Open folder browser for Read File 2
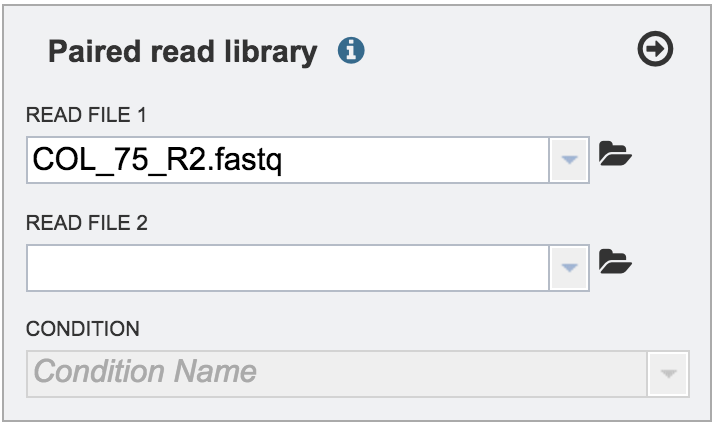This screenshot has height=422, width=714. [615, 261]
